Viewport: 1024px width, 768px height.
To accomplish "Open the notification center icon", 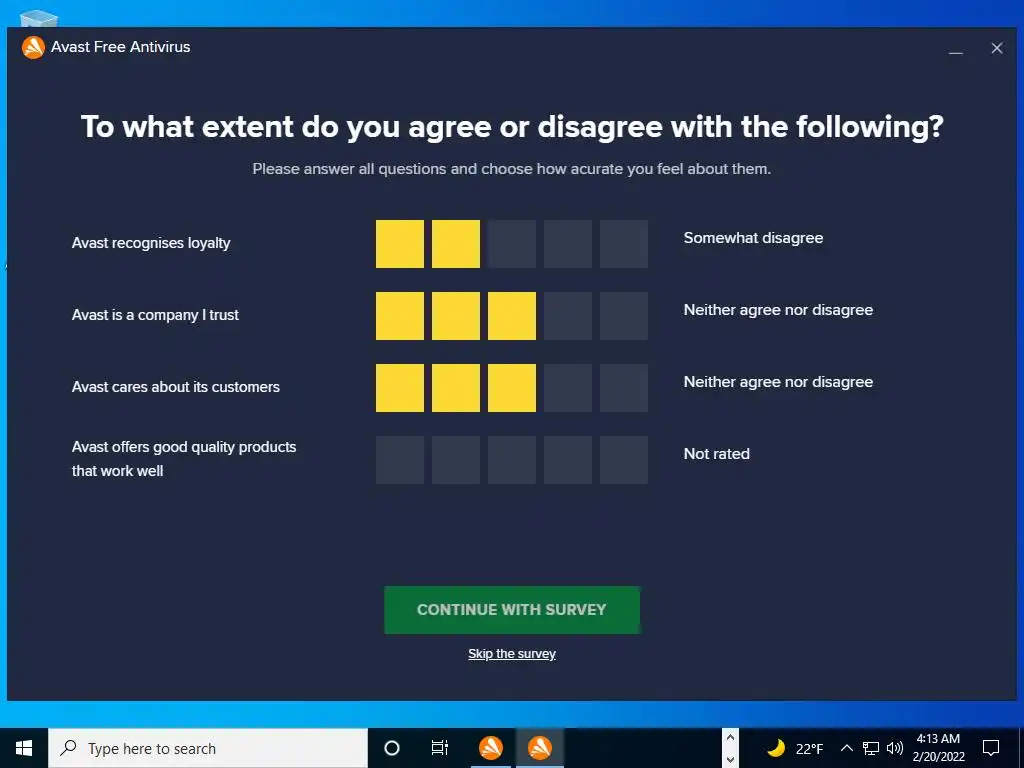I will tap(991, 748).
